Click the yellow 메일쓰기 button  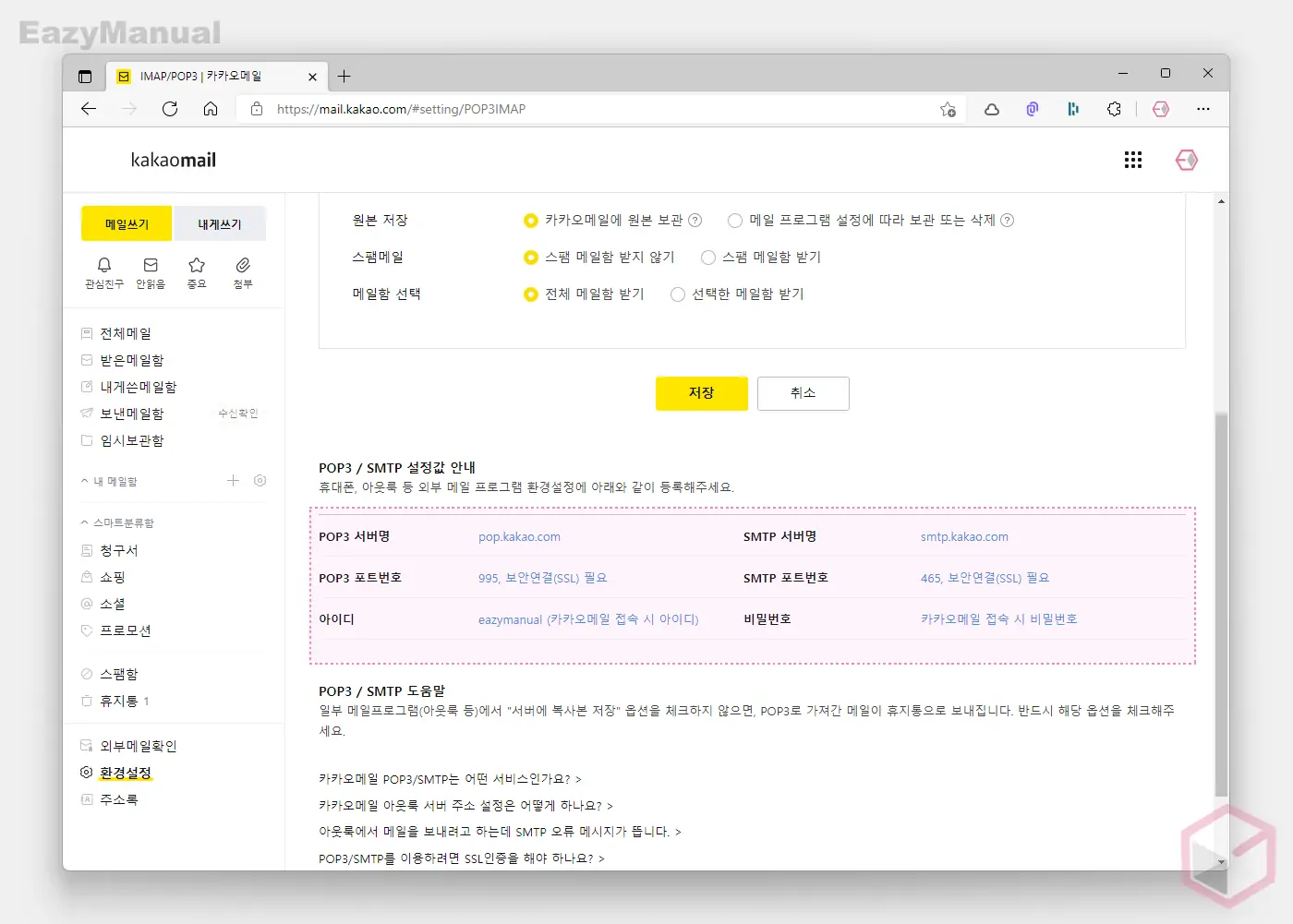pos(127,223)
